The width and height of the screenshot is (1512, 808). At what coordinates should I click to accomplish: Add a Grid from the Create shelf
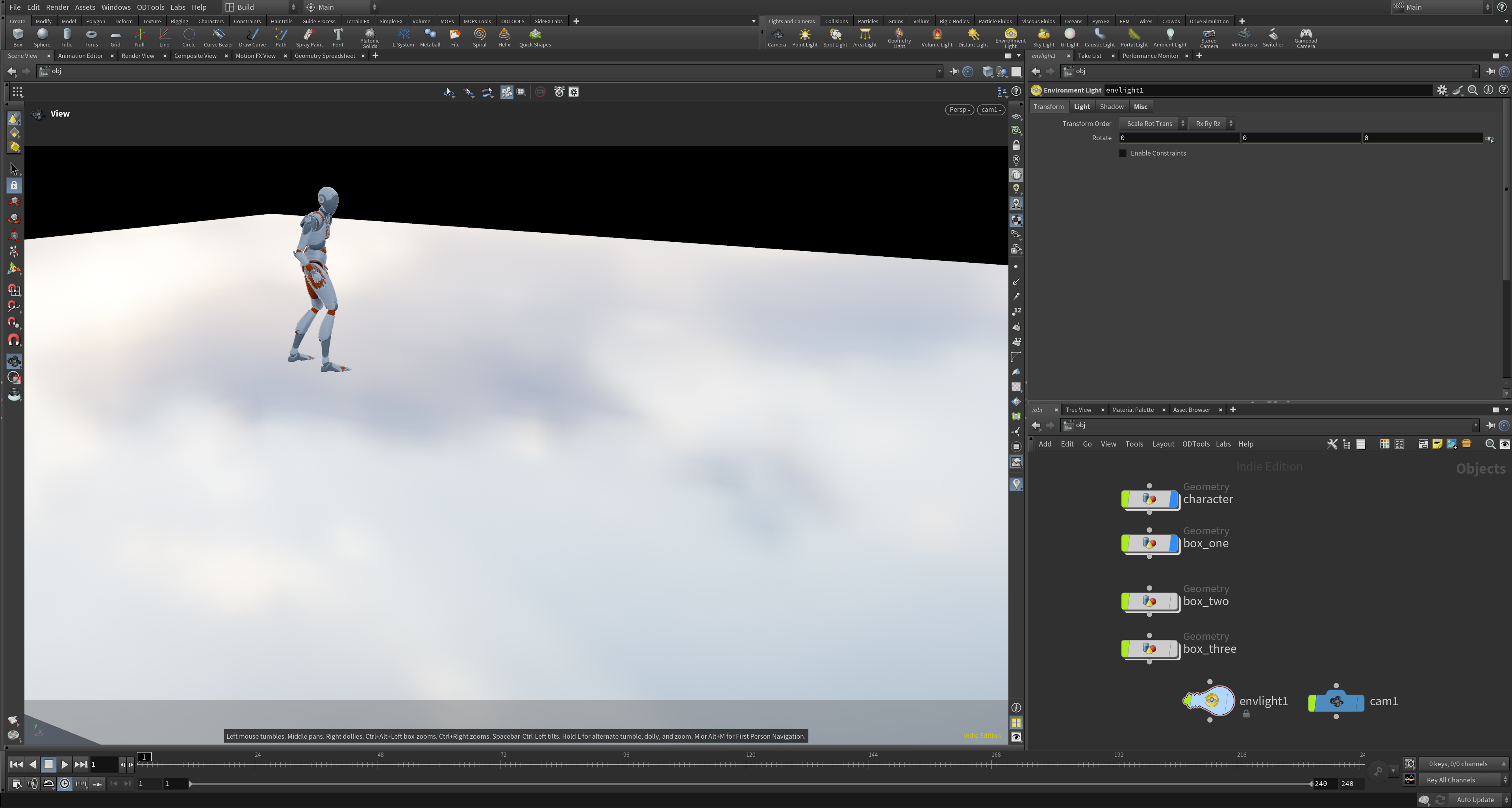pyautogui.click(x=116, y=37)
